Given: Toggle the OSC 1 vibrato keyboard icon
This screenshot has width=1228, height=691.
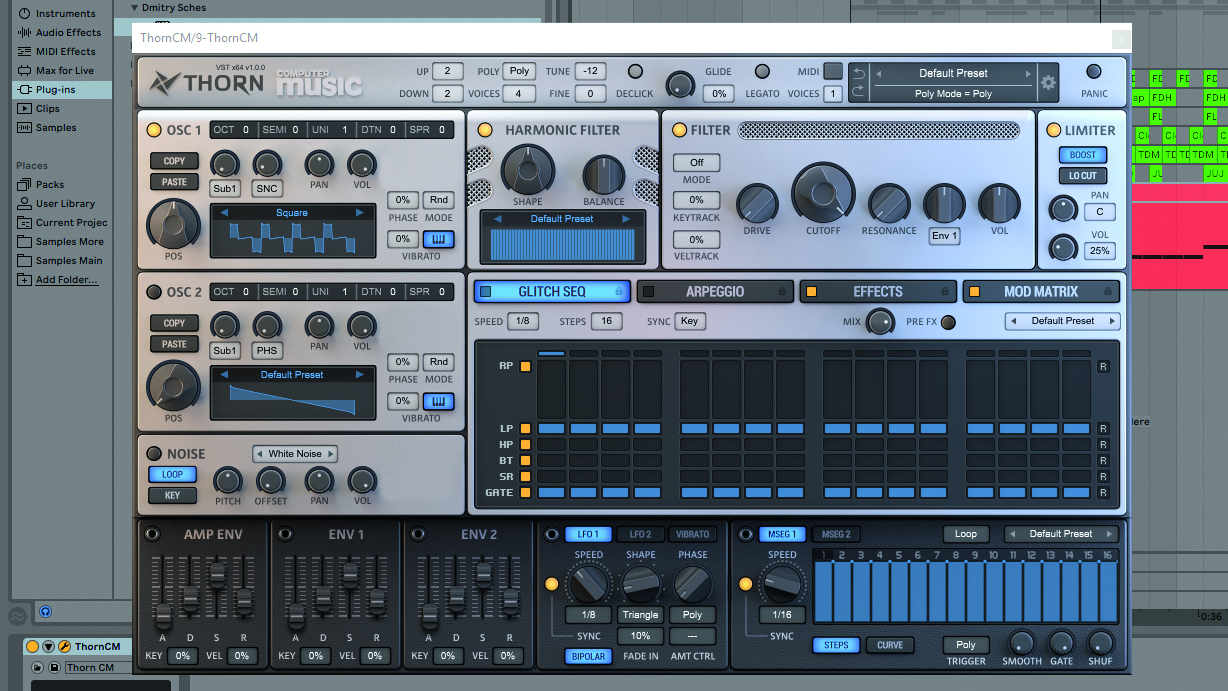Looking at the screenshot, I should click(x=438, y=239).
